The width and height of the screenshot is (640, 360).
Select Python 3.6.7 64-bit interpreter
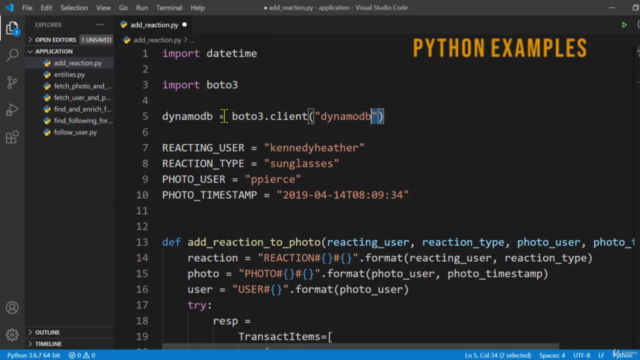coord(33,355)
